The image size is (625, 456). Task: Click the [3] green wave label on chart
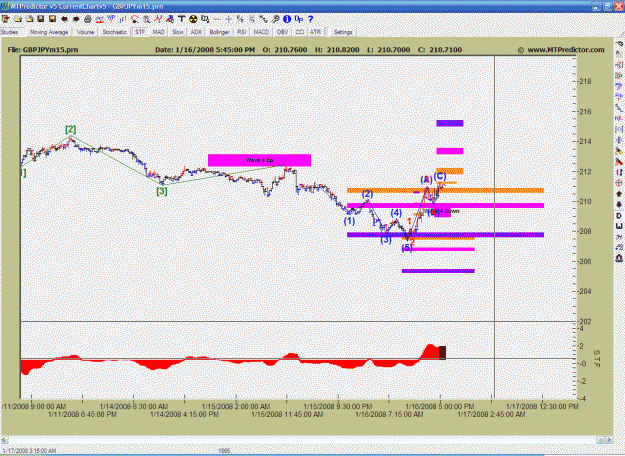[161, 191]
